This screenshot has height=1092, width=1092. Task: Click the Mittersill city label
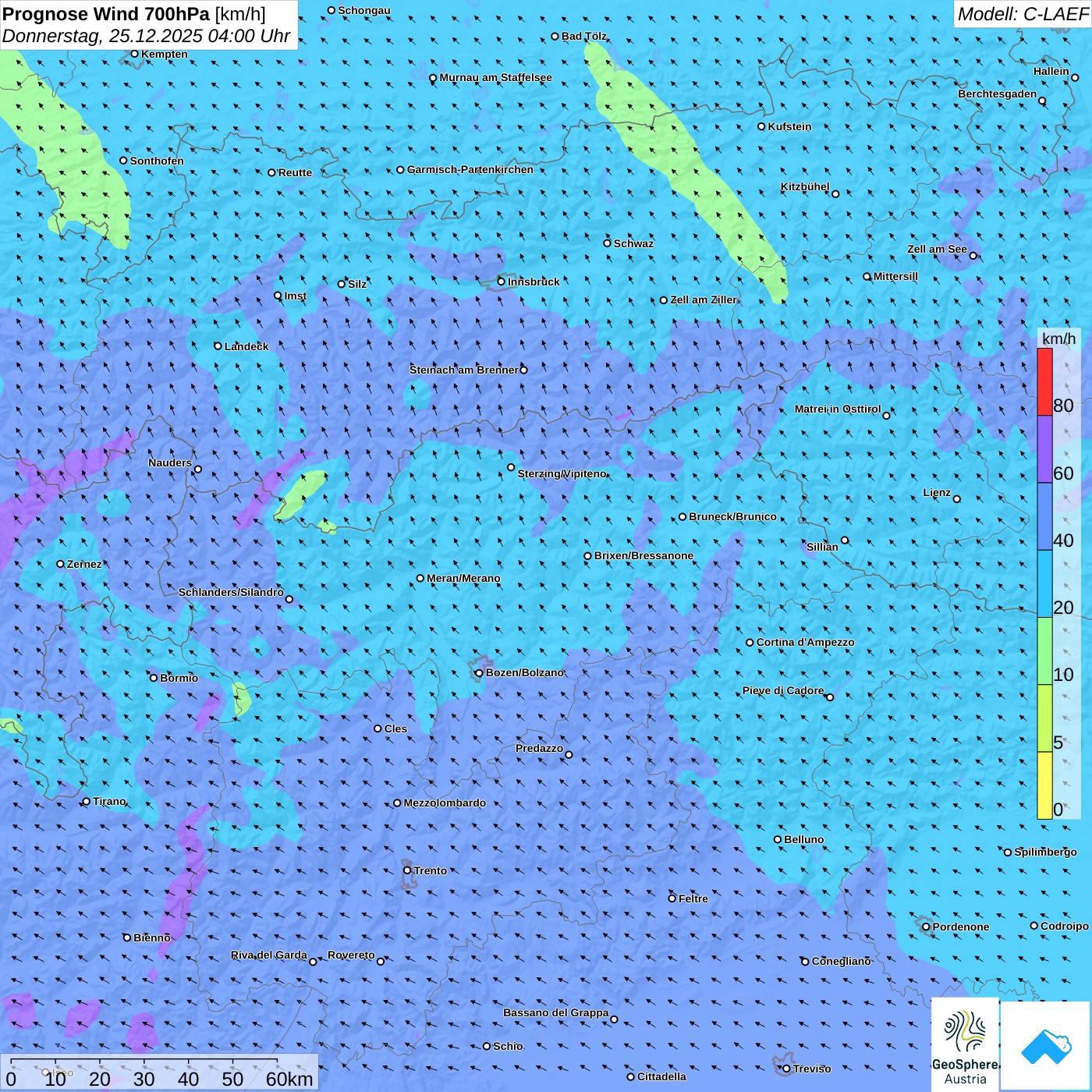click(x=895, y=276)
